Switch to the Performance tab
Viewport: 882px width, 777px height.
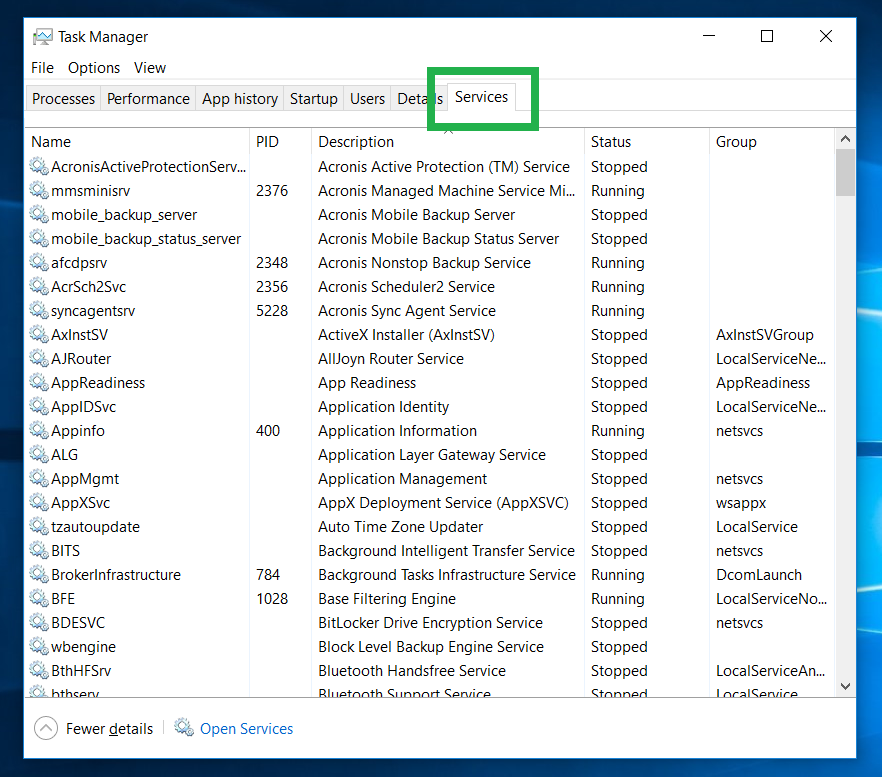click(x=148, y=99)
